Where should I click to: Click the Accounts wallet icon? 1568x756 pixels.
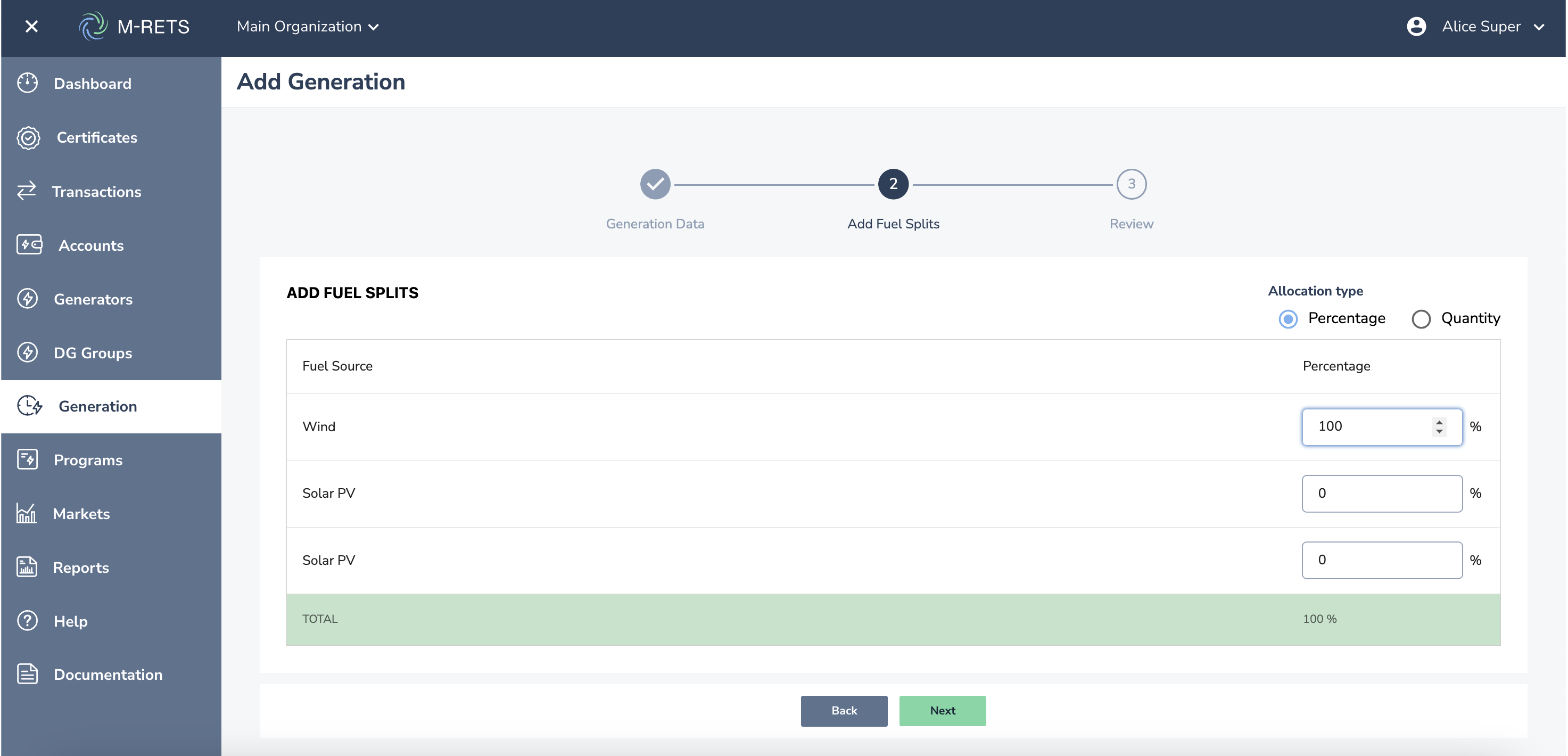(29, 245)
